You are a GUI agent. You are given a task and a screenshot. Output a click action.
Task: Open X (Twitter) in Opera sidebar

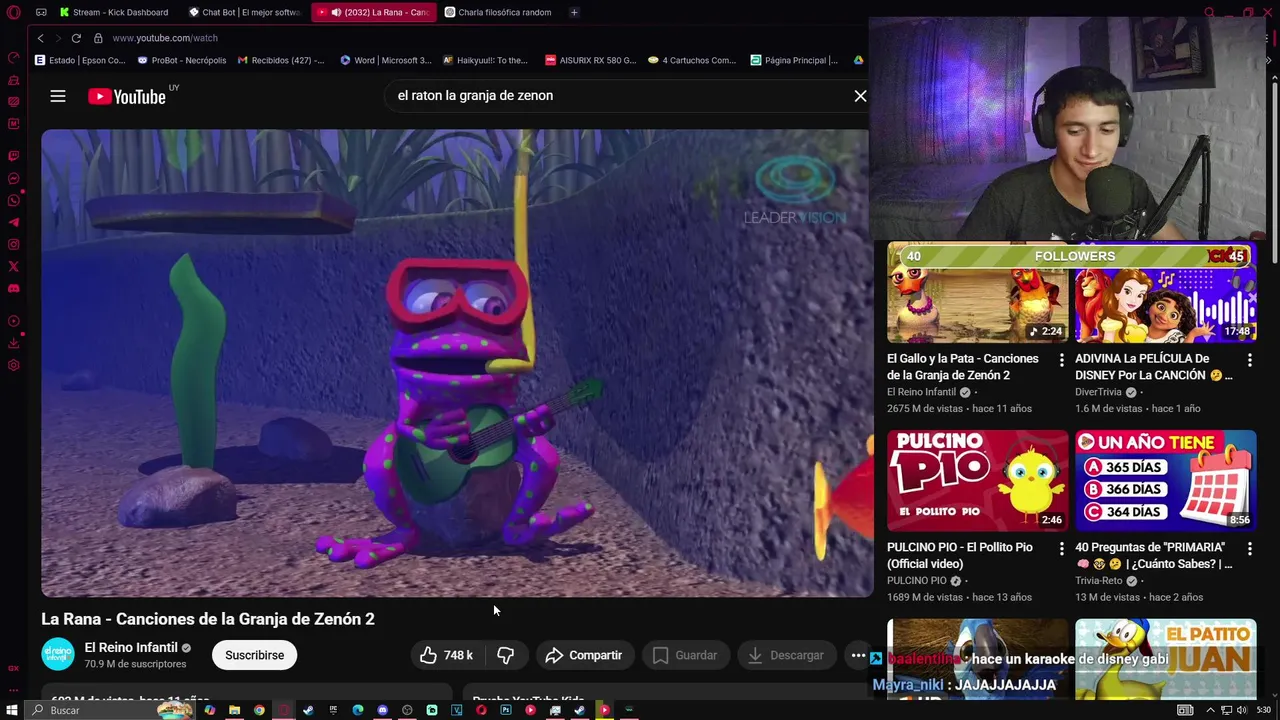pyautogui.click(x=13, y=266)
